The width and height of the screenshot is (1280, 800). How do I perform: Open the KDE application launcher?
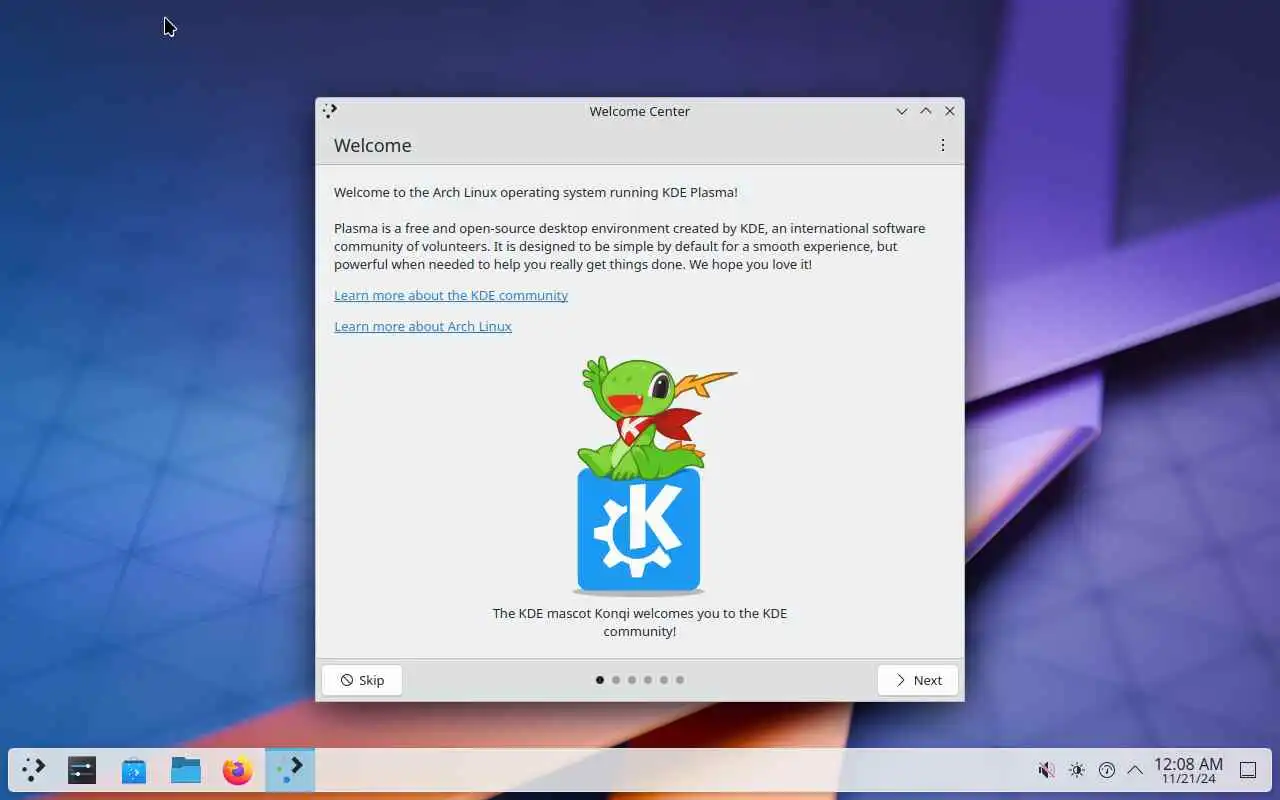34,770
